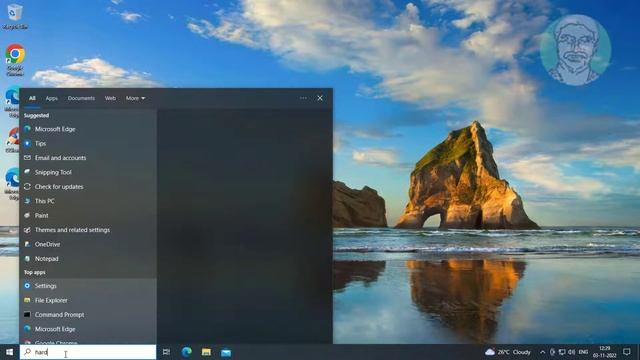Open the weather widget showing Cloudy

[508, 352]
